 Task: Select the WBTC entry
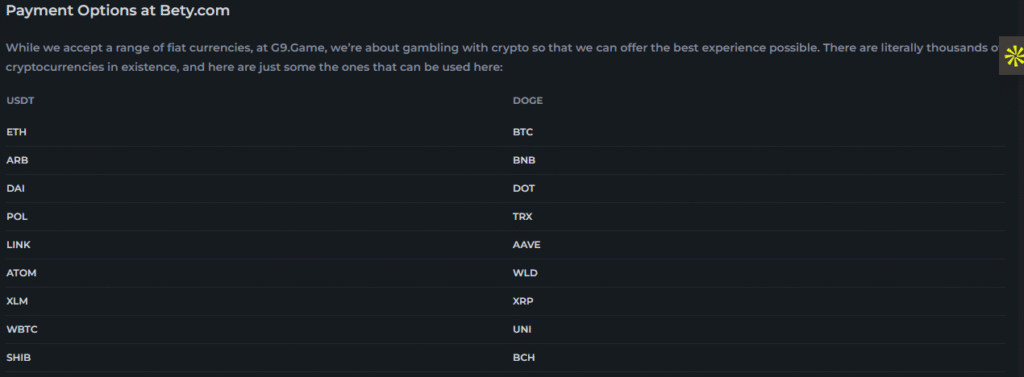tap(22, 329)
